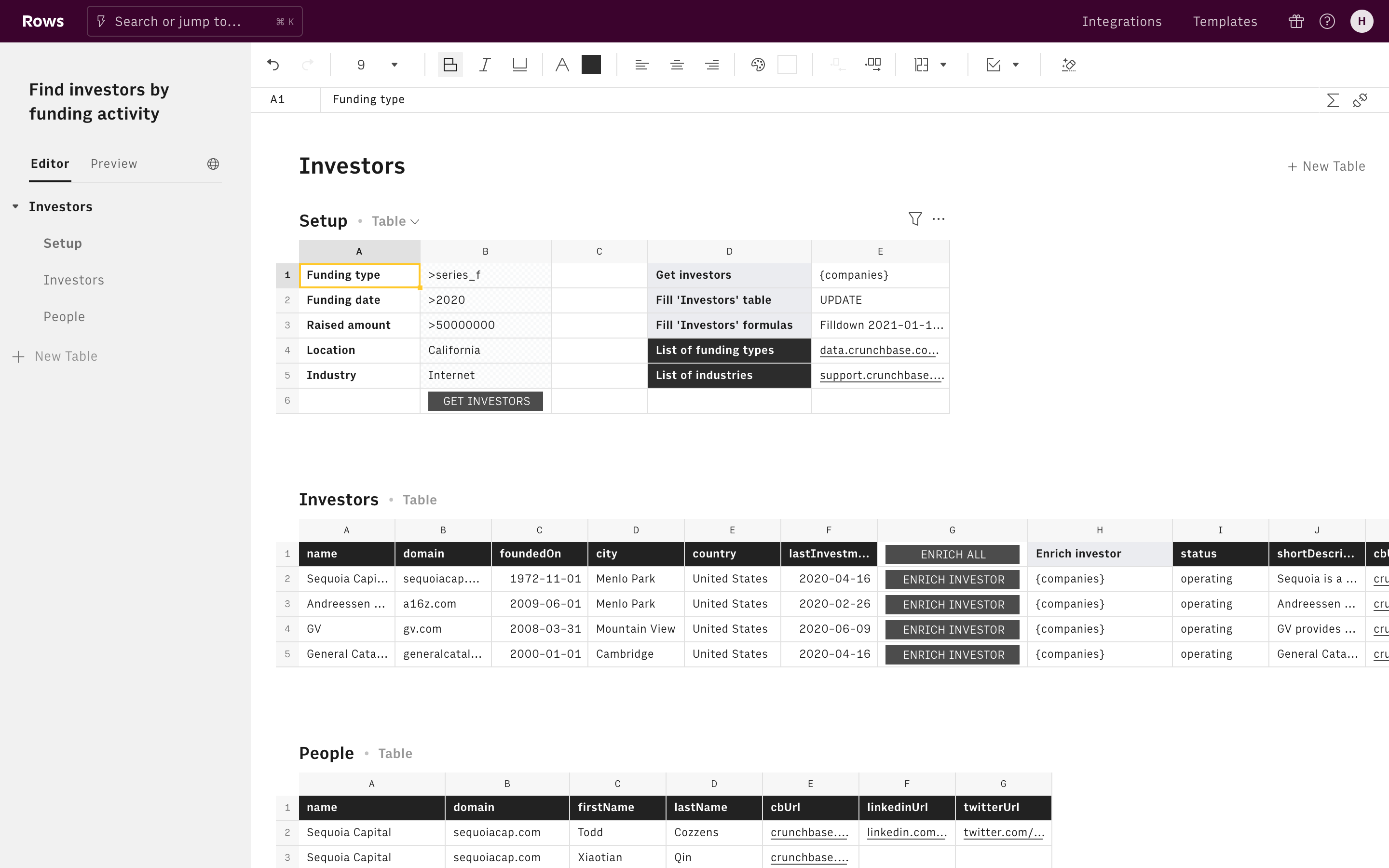Click the clear formatting eraser icon
The height and width of the screenshot is (868, 1389).
click(1069, 65)
